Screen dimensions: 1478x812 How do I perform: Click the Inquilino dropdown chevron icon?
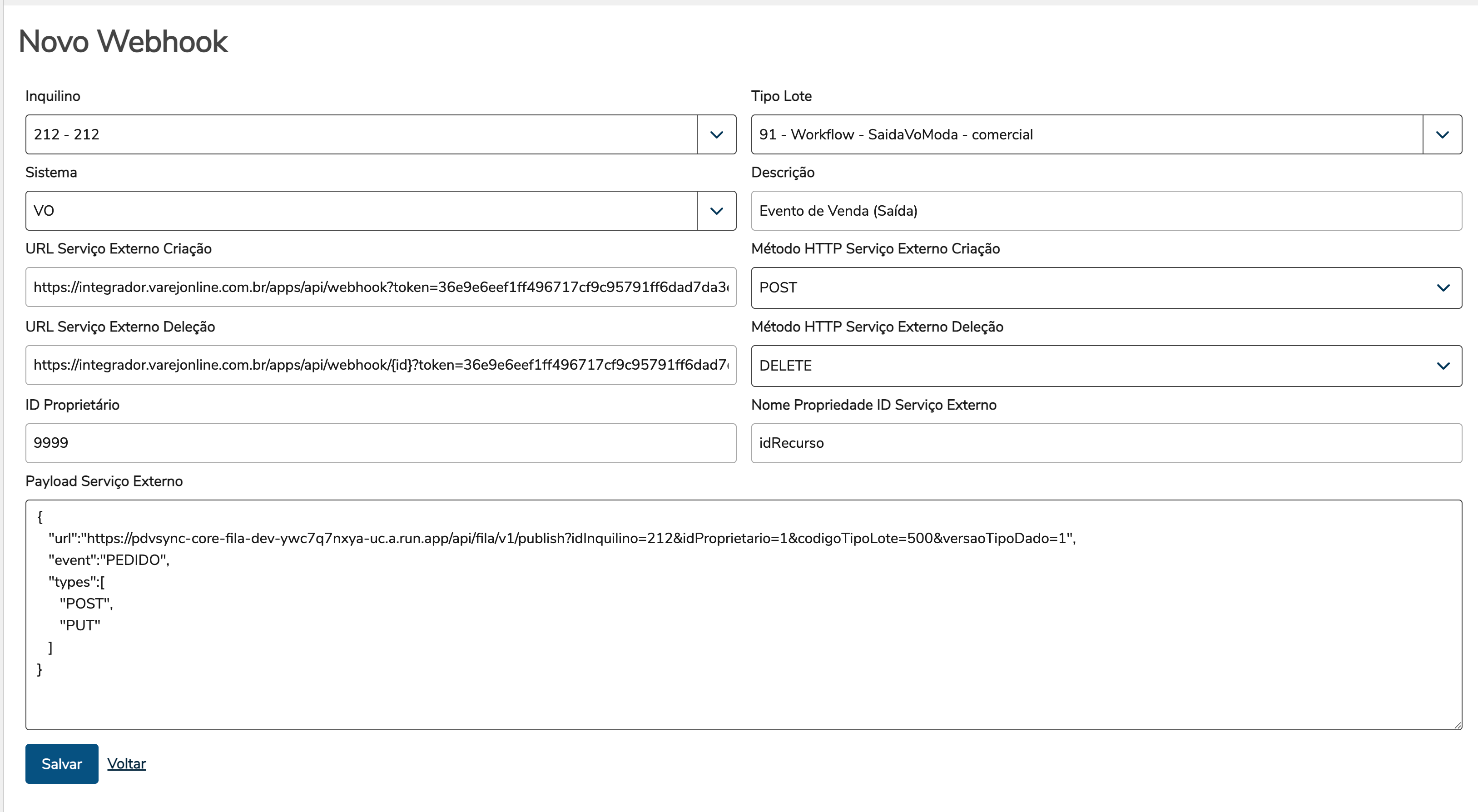click(716, 134)
